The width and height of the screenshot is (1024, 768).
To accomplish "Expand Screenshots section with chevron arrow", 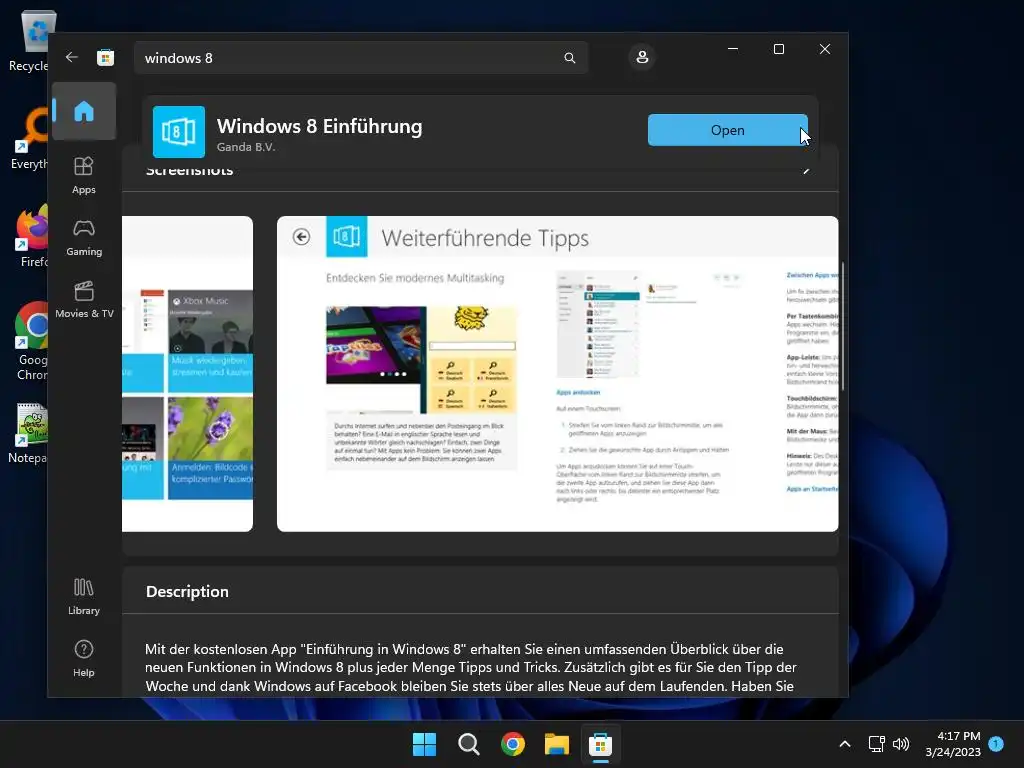I will [807, 170].
